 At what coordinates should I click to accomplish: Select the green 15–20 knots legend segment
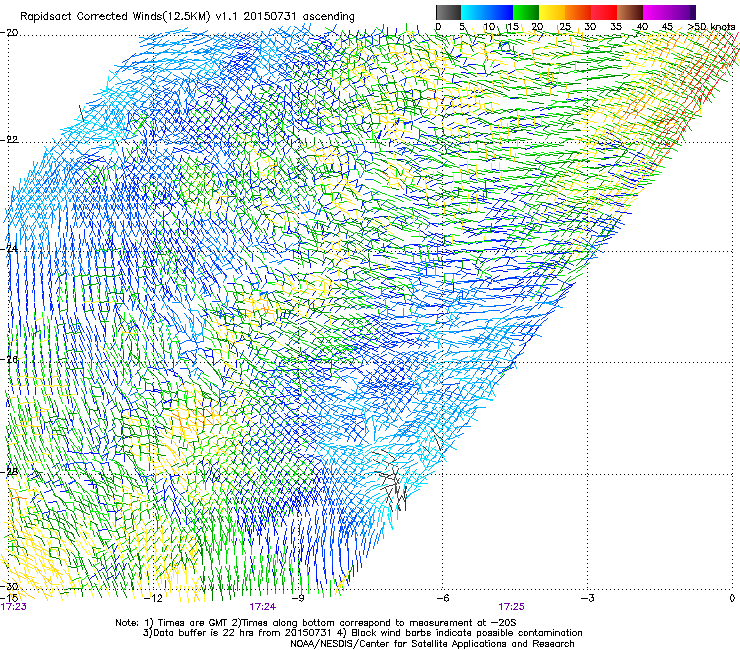(x=526, y=12)
